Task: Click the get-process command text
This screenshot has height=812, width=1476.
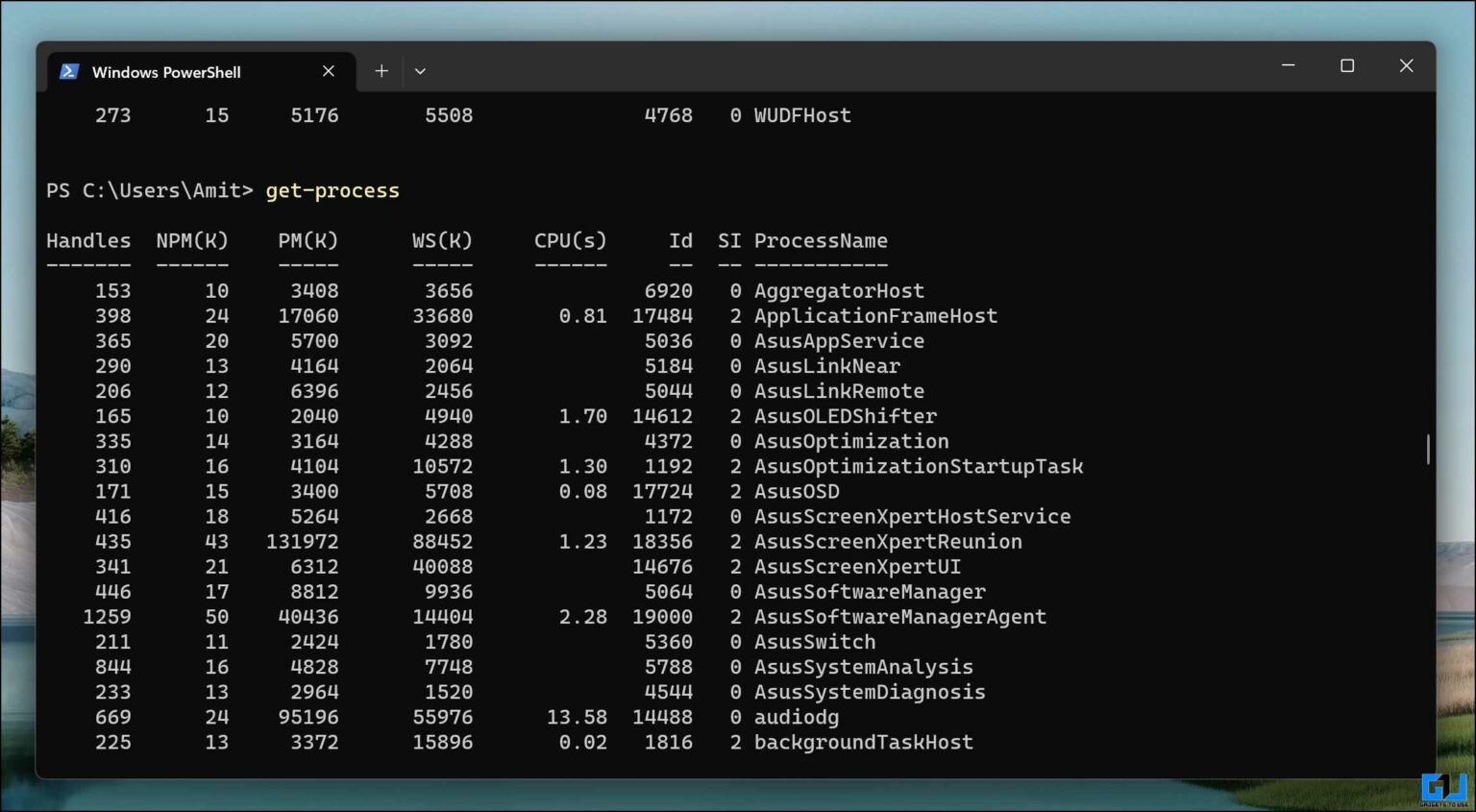Action: pos(332,190)
